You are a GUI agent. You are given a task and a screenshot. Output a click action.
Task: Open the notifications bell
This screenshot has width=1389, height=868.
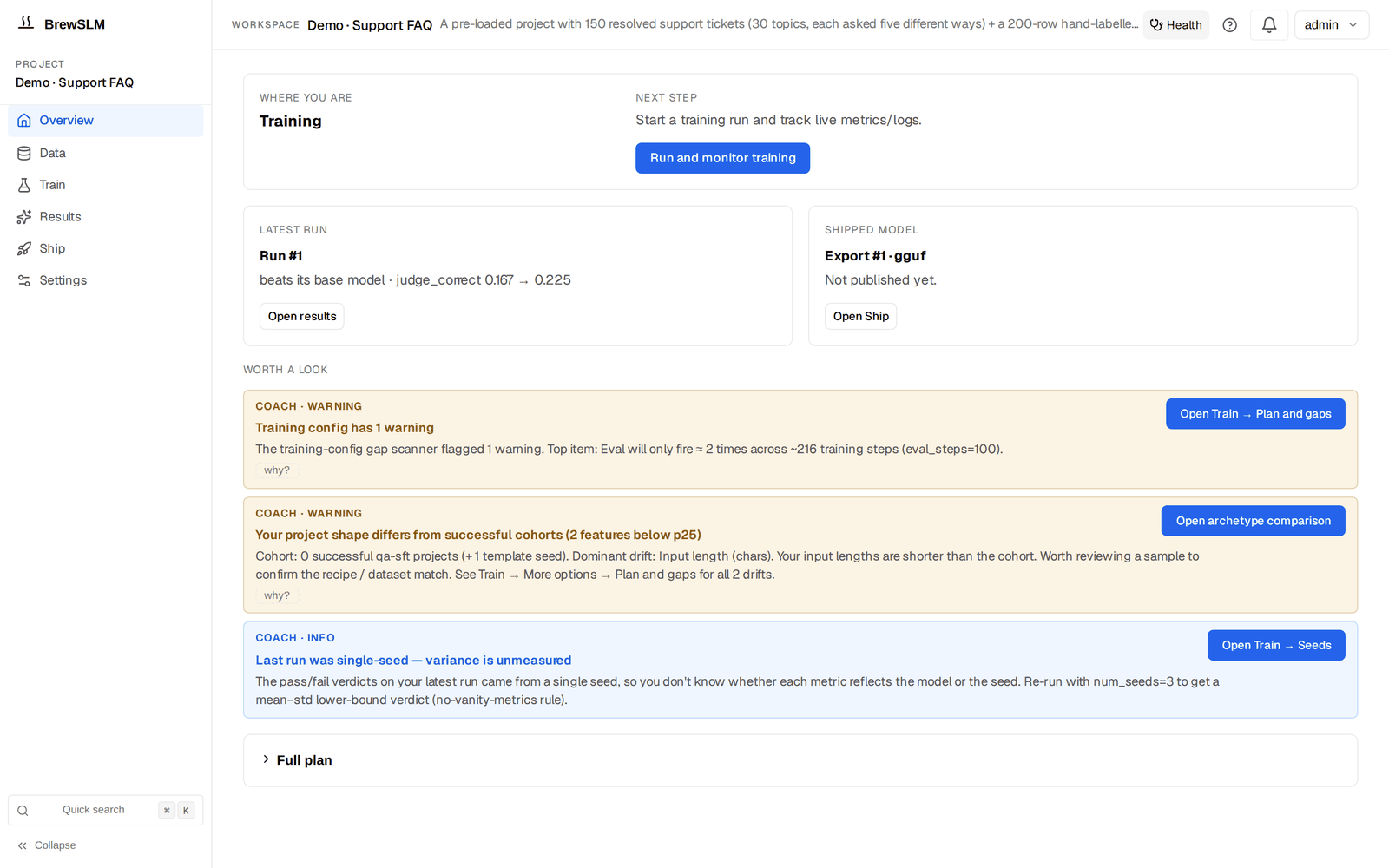click(1269, 25)
